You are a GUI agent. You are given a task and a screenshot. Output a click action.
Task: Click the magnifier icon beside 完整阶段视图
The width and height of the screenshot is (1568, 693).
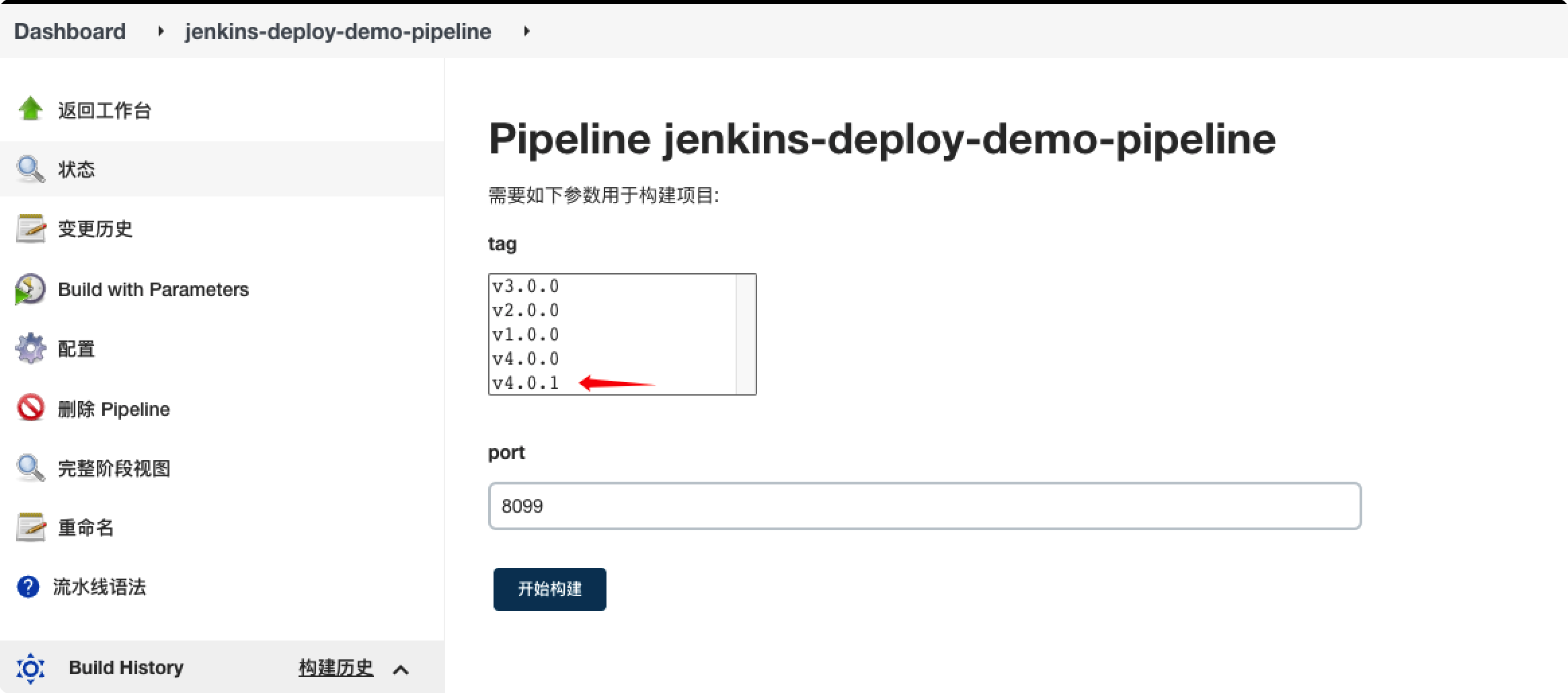click(x=30, y=468)
